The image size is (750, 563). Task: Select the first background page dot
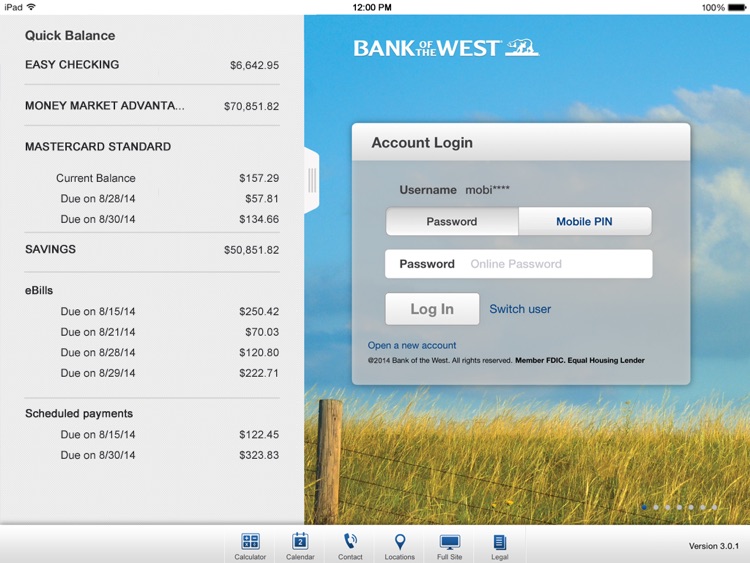[644, 507]
